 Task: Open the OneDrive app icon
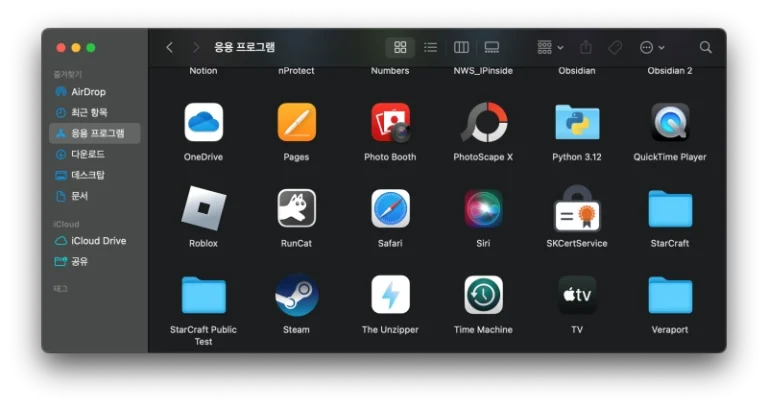(203, 123)
